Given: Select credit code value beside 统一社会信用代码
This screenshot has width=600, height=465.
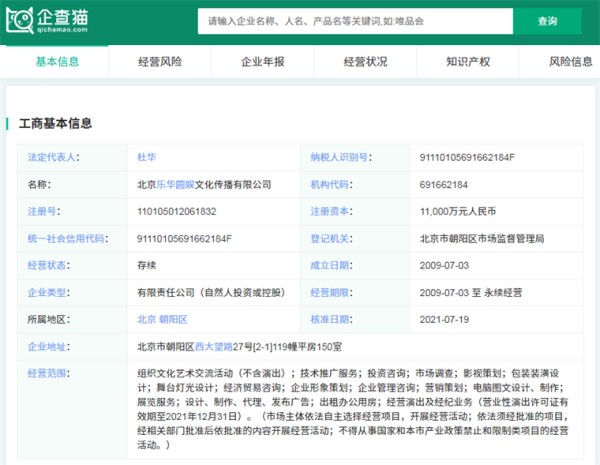Looking at the screenshot, I should pyautogui.click(x=184, y=238).
